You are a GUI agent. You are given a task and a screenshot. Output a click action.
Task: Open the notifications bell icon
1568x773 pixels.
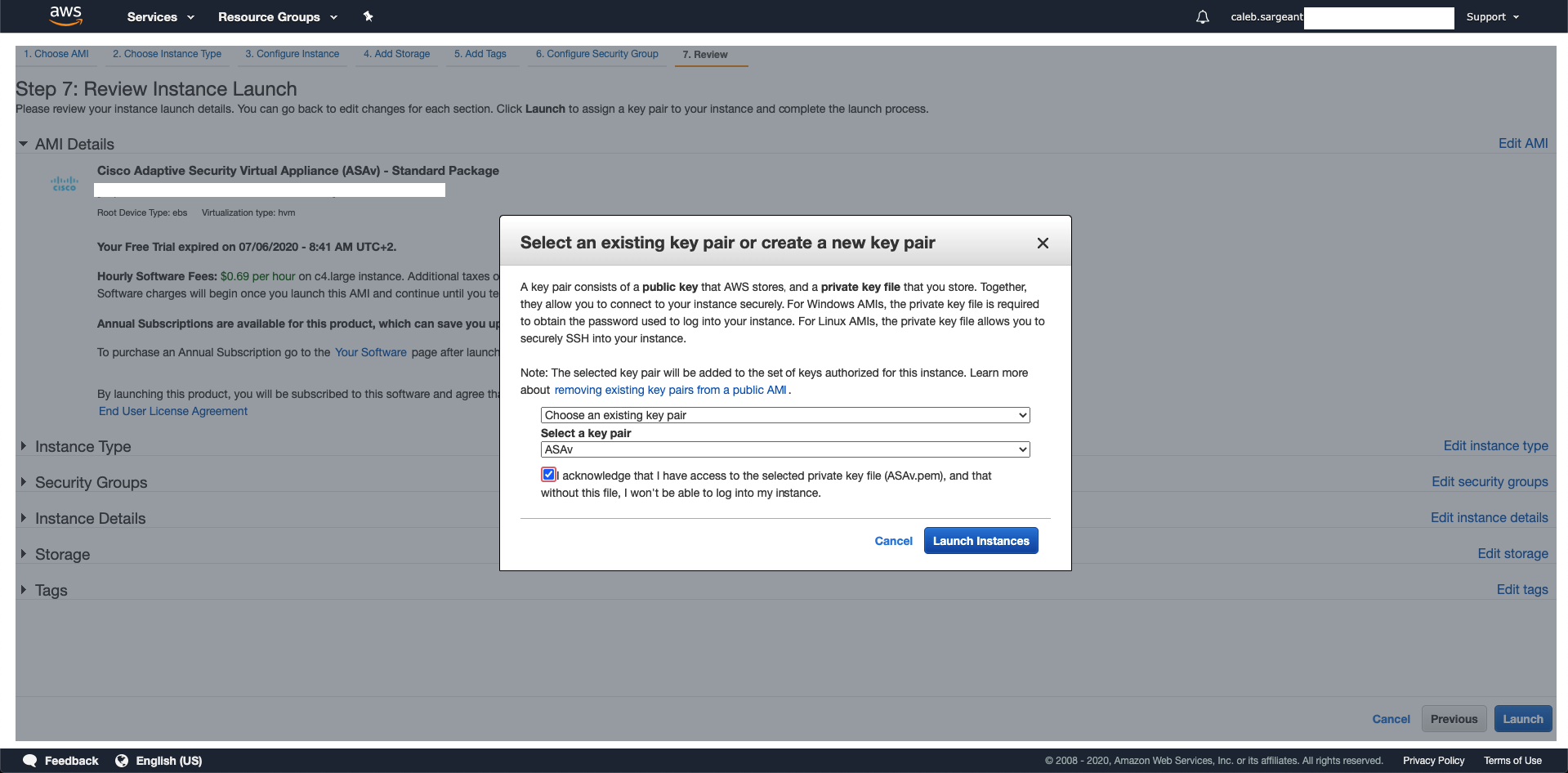[x=1202, y=17]
